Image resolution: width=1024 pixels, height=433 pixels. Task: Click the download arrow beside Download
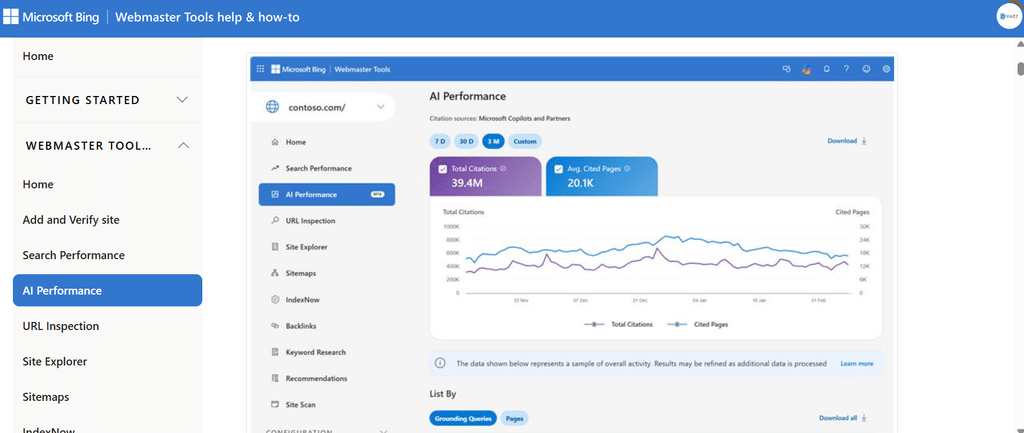tap(864, 140)
